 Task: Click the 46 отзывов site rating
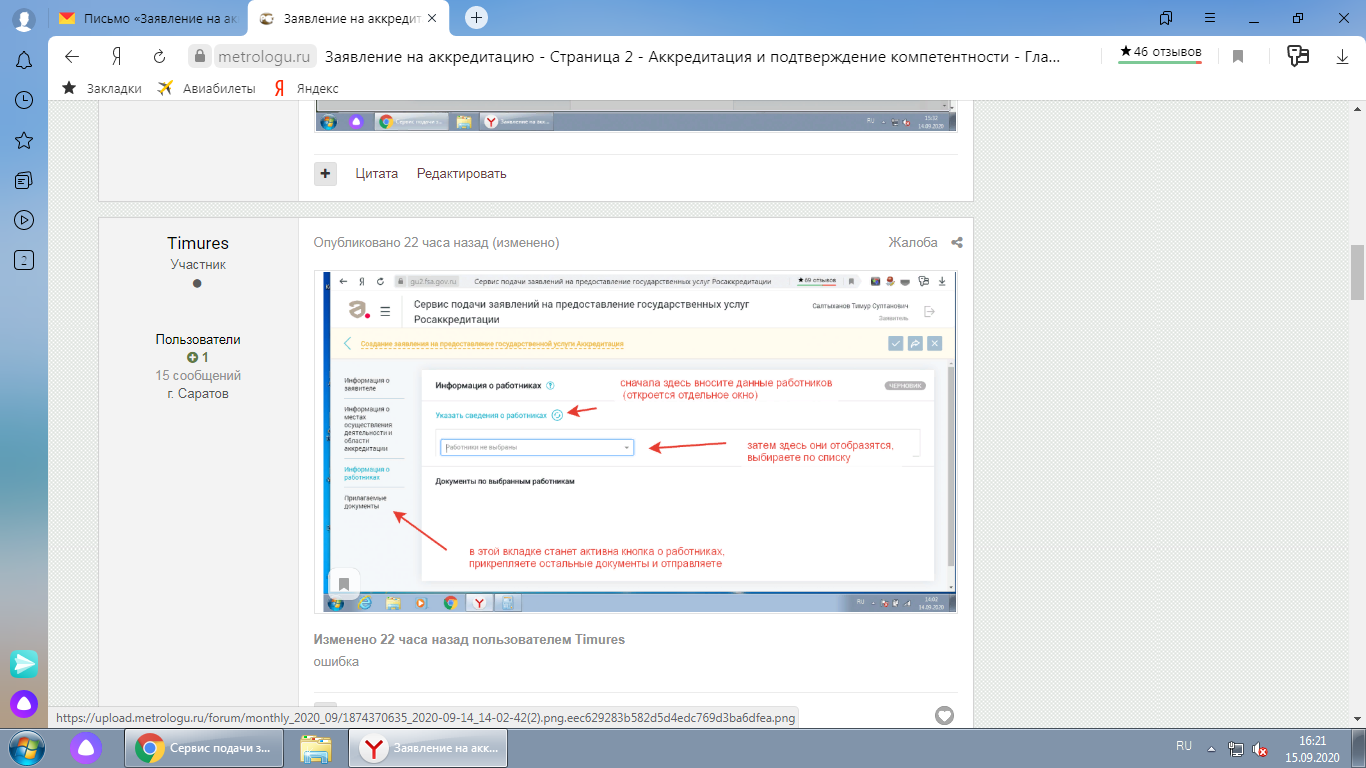1160,52
